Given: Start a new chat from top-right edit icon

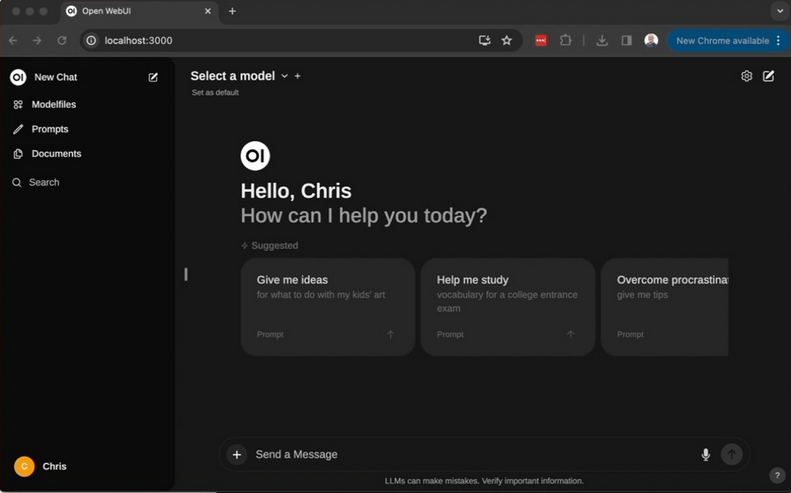Looking at the screenshot, I should point(768,76).
